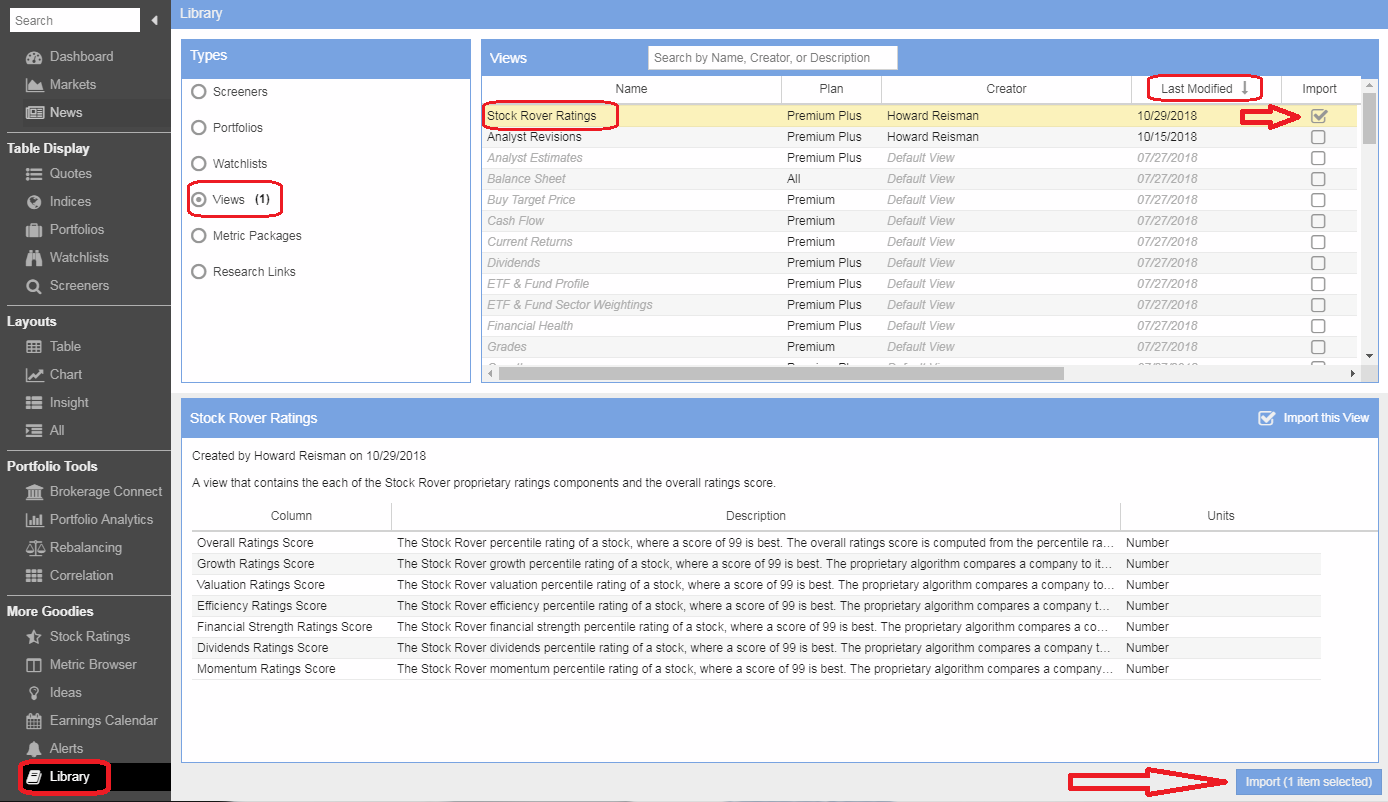
Task: Click the Import (1 item selected) button
Action: (1306, 782)
